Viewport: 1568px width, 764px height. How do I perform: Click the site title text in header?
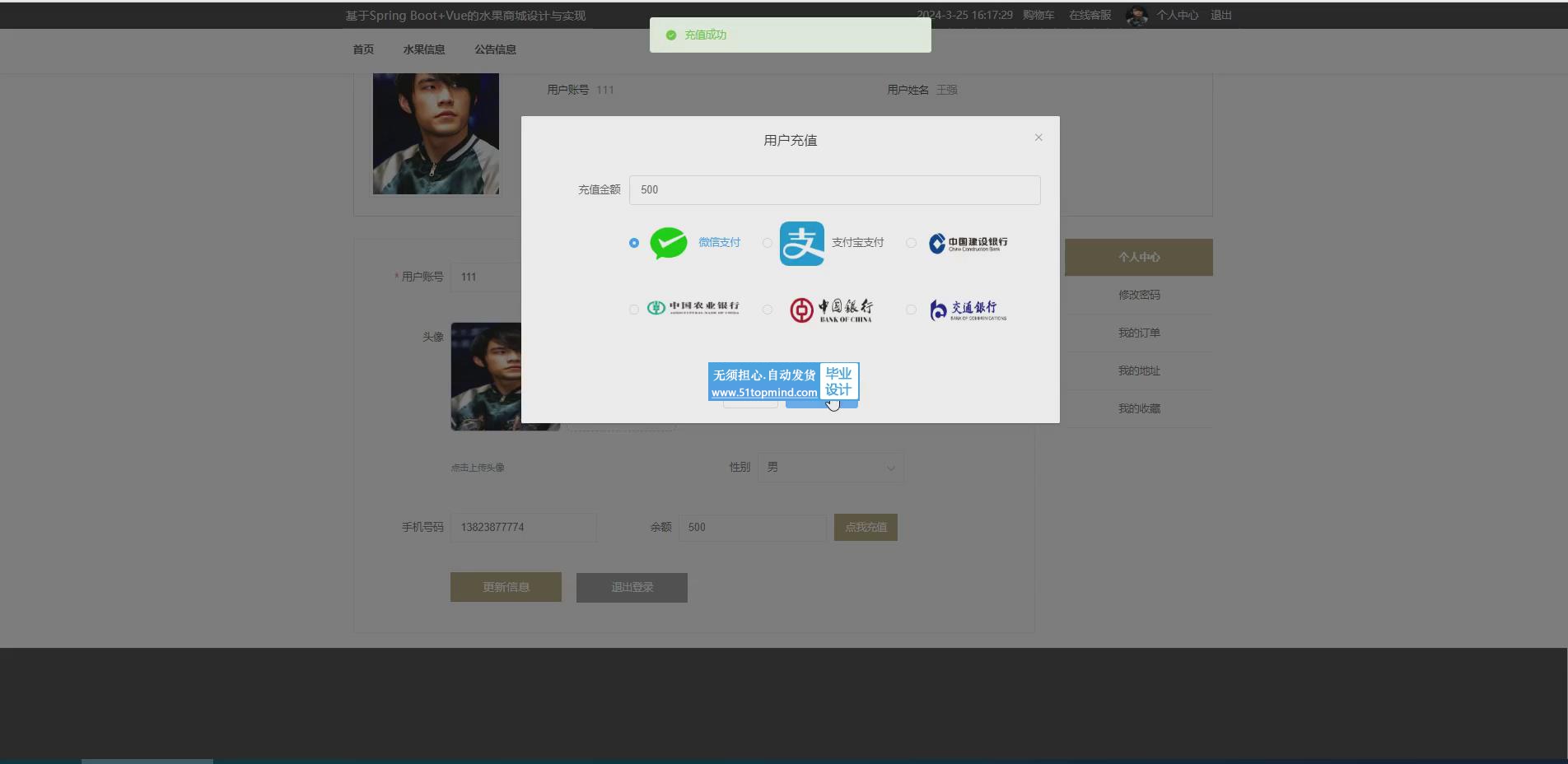[x=465, y=16]
